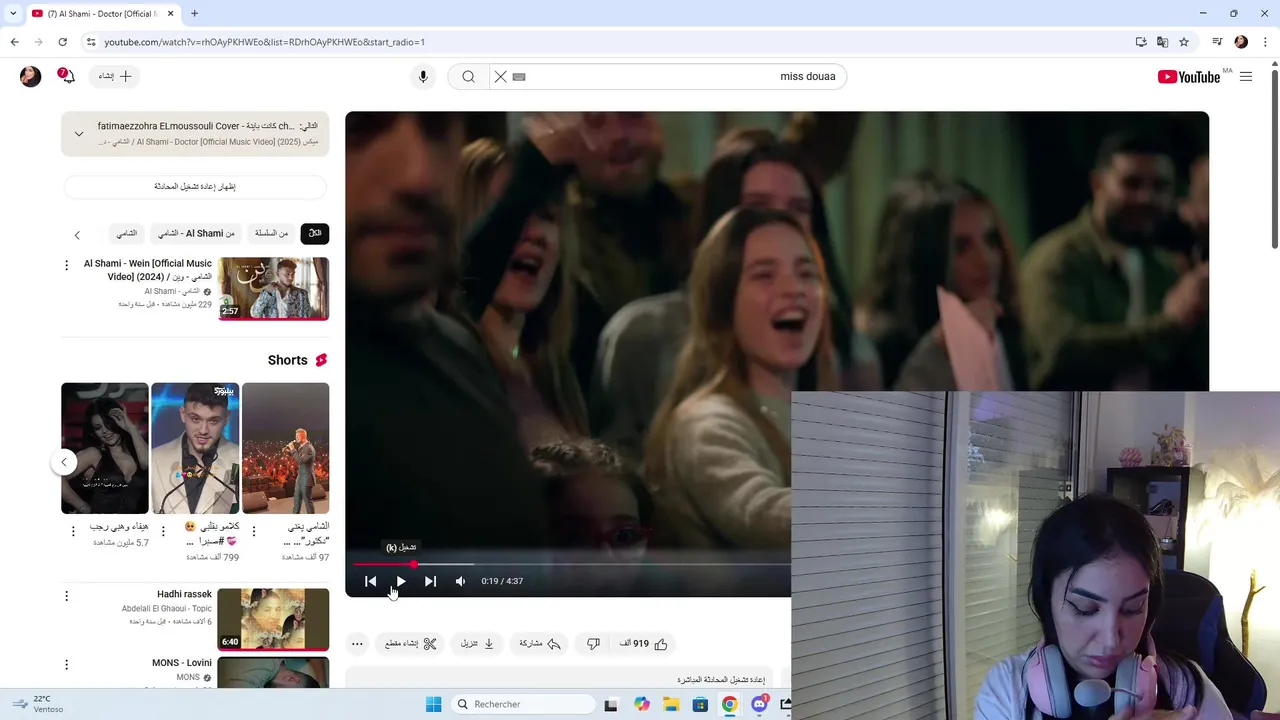Open the Hadhi rassek video thumbnail

273,619
